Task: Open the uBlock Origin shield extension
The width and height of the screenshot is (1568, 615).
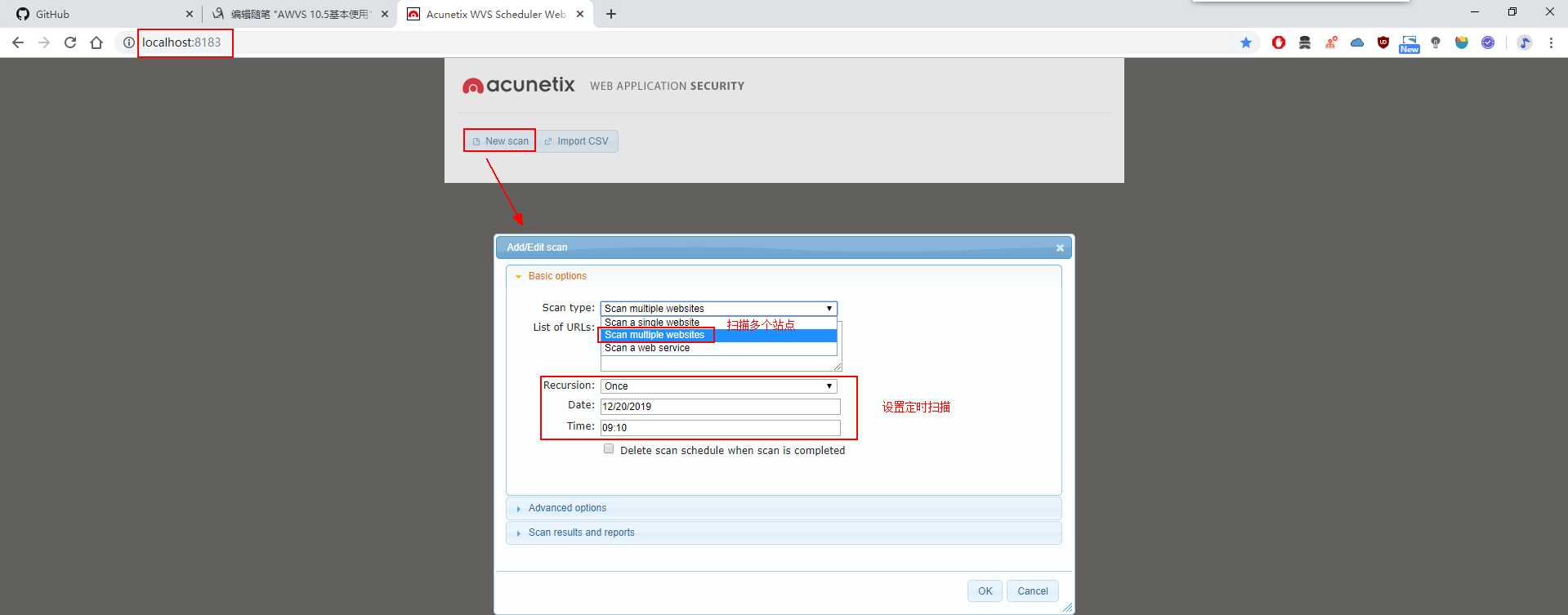Action: (x=1383, y=42)
